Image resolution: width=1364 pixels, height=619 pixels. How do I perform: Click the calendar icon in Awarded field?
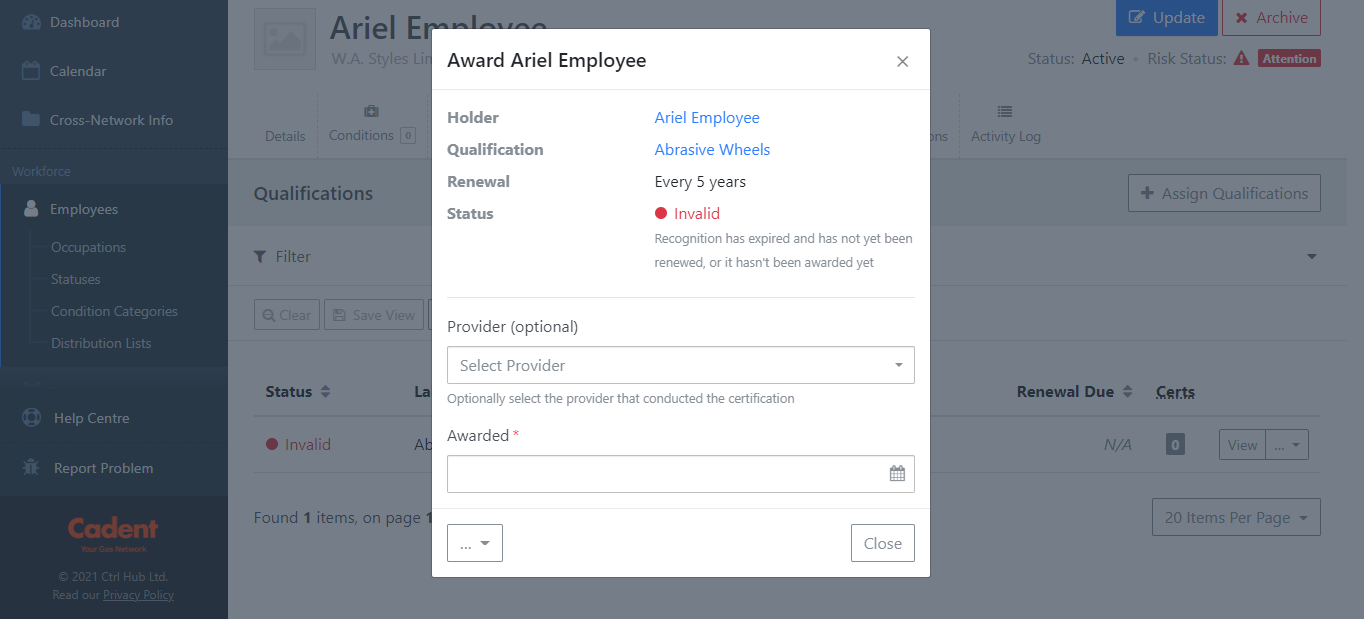(897, 474)
